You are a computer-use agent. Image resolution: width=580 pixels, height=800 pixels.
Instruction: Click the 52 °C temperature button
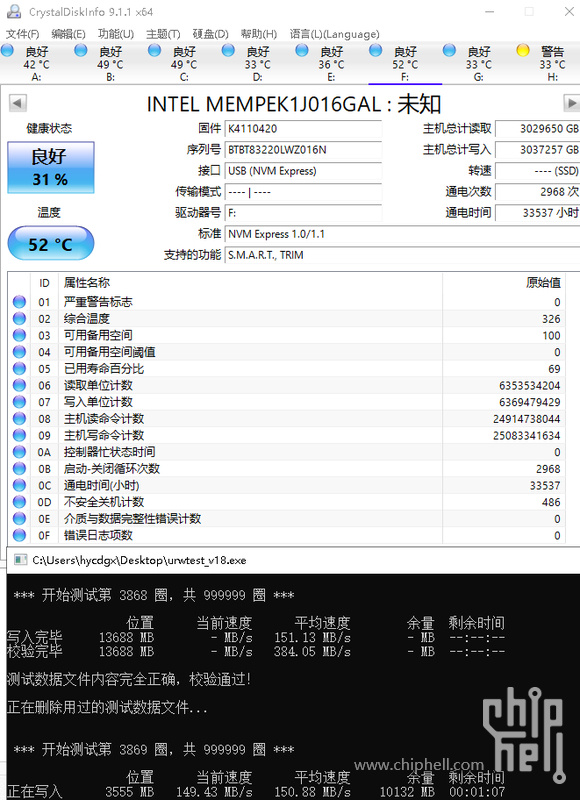click(x=51, y=243)
